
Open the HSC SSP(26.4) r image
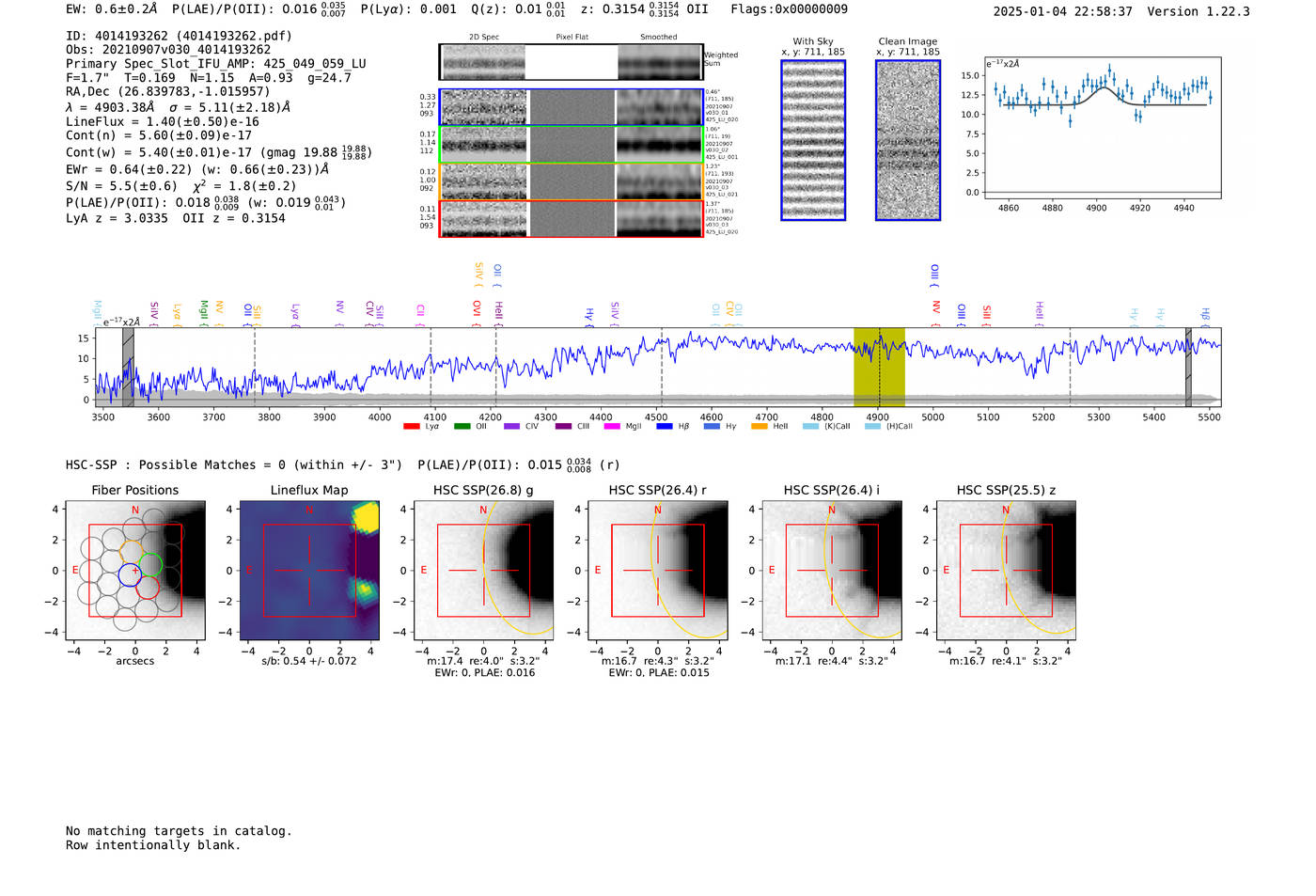click(x=658, y=571)
